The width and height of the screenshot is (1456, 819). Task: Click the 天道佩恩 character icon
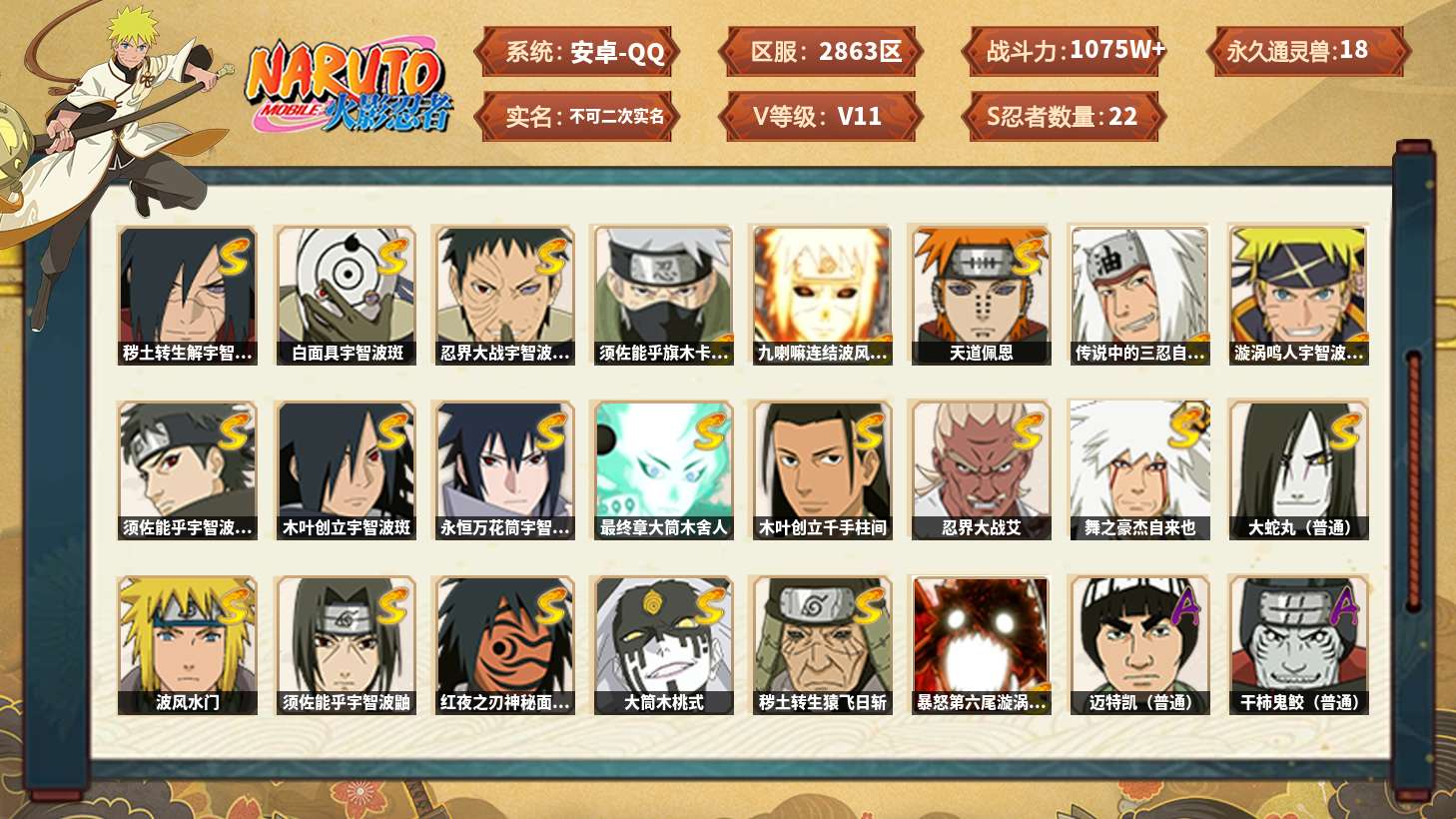click(981, 295)
